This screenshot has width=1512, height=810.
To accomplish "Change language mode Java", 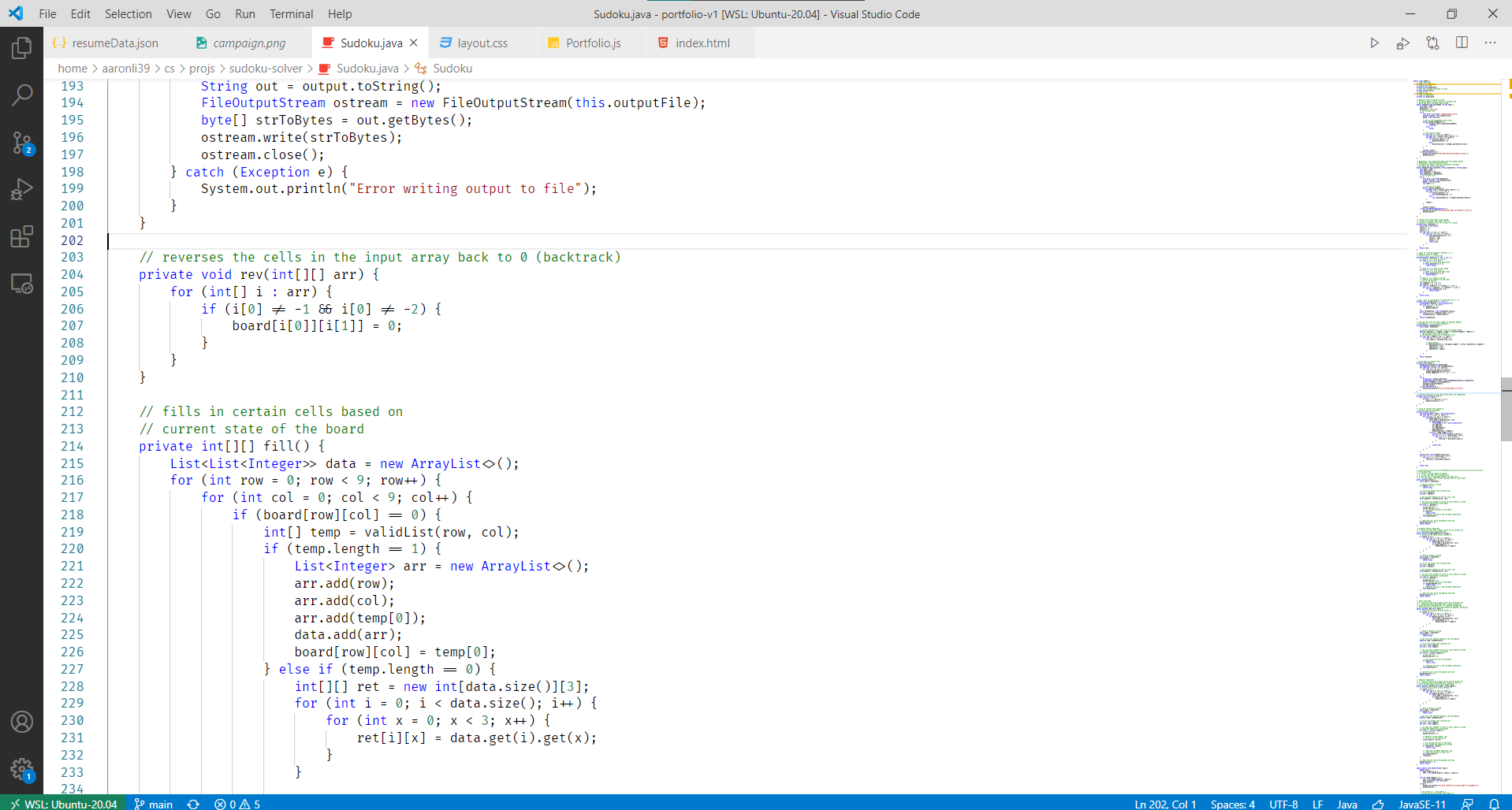I will 1346,804.
